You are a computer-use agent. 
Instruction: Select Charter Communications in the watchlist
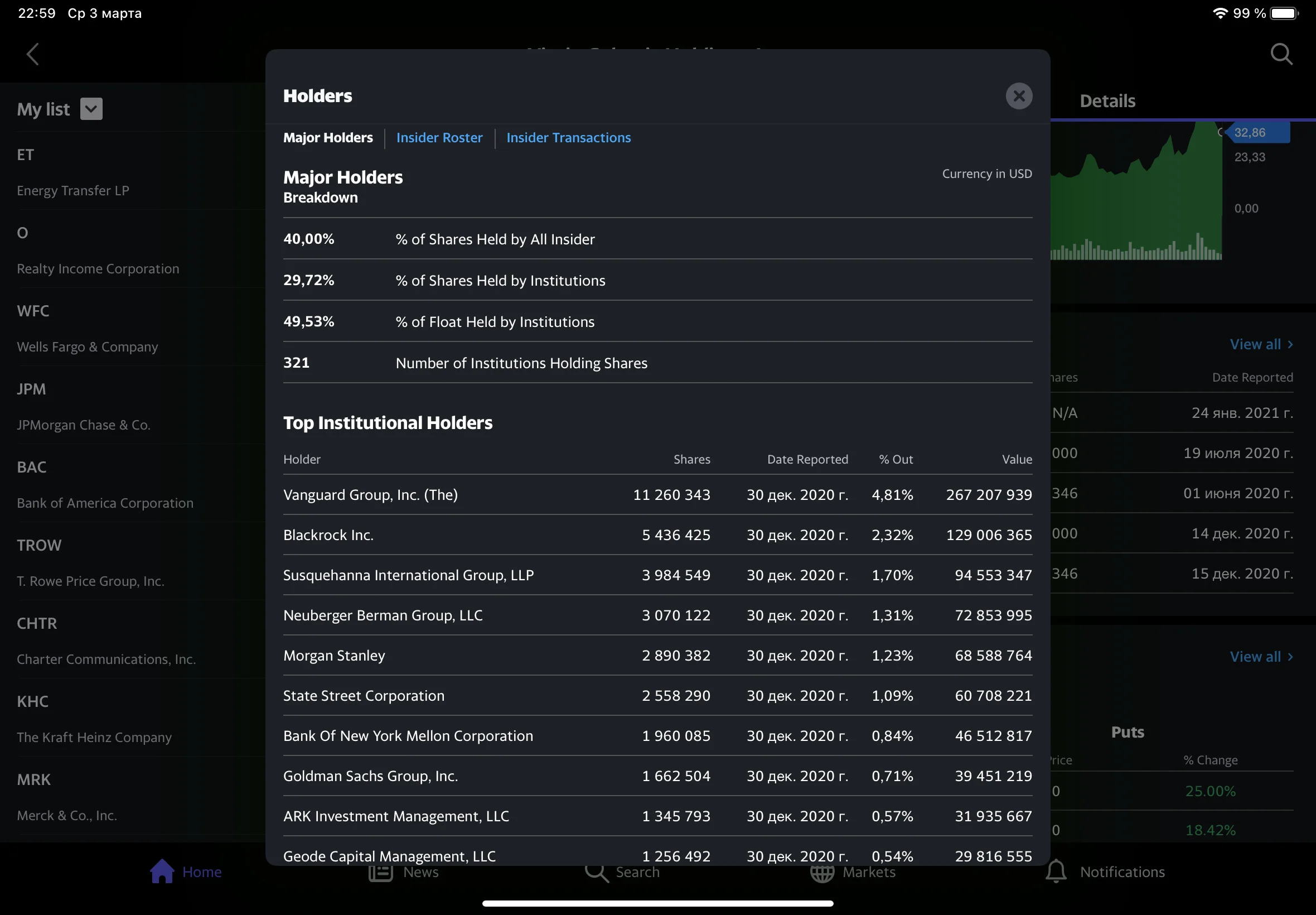click(132, 639)
